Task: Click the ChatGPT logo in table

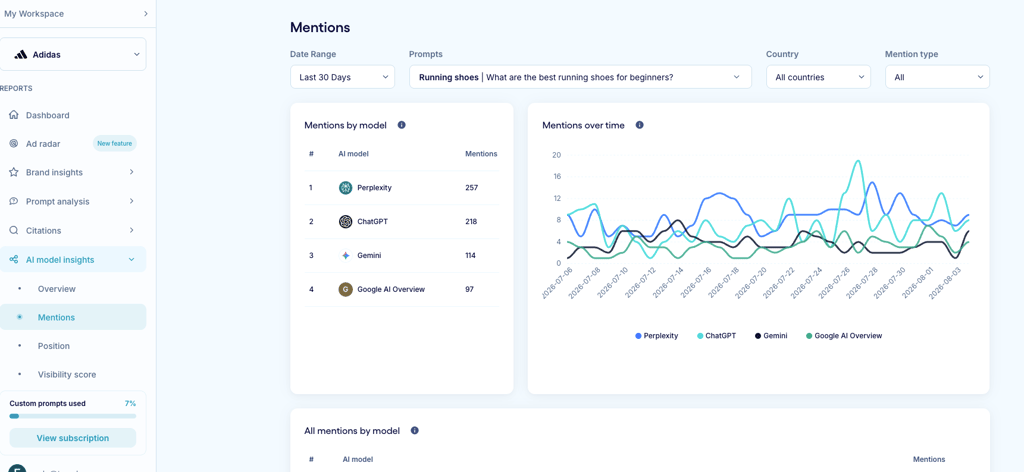Action: (345, 222)
